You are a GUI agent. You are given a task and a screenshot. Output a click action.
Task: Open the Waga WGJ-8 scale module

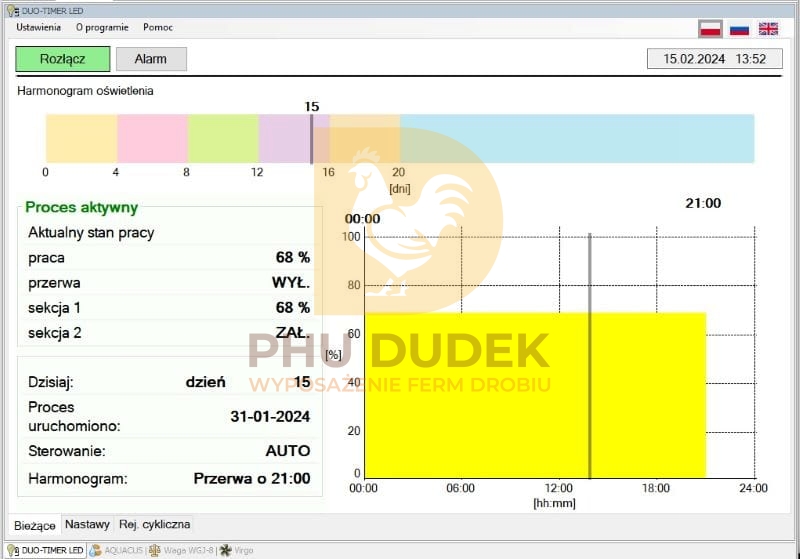point(182,550)
